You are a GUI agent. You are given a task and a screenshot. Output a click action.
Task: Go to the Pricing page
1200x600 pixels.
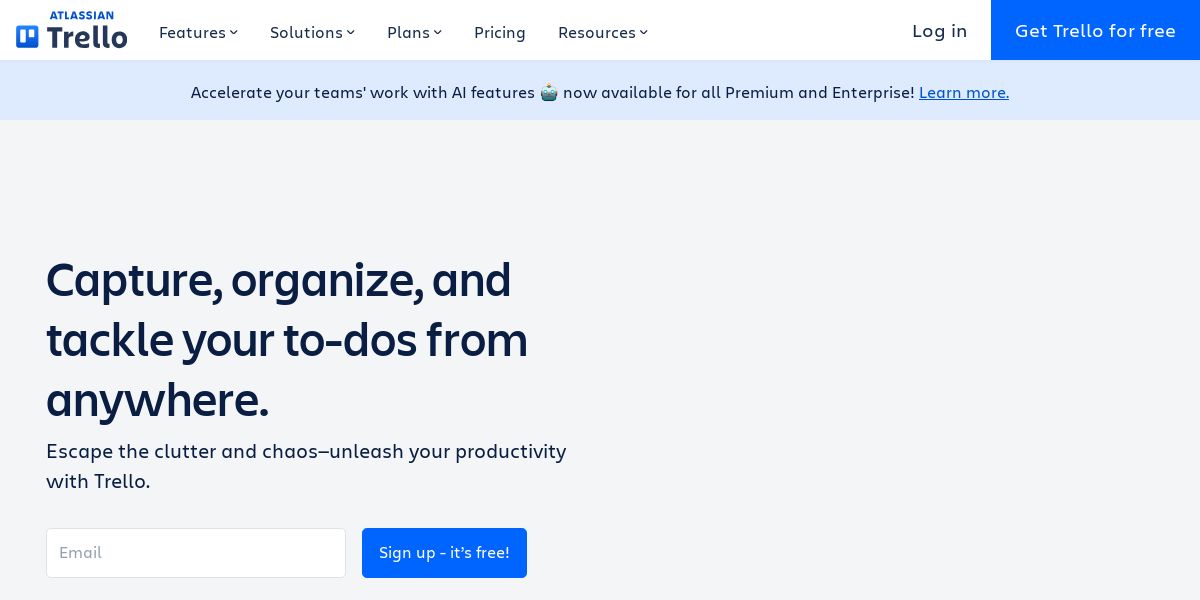tap(500, 33)
